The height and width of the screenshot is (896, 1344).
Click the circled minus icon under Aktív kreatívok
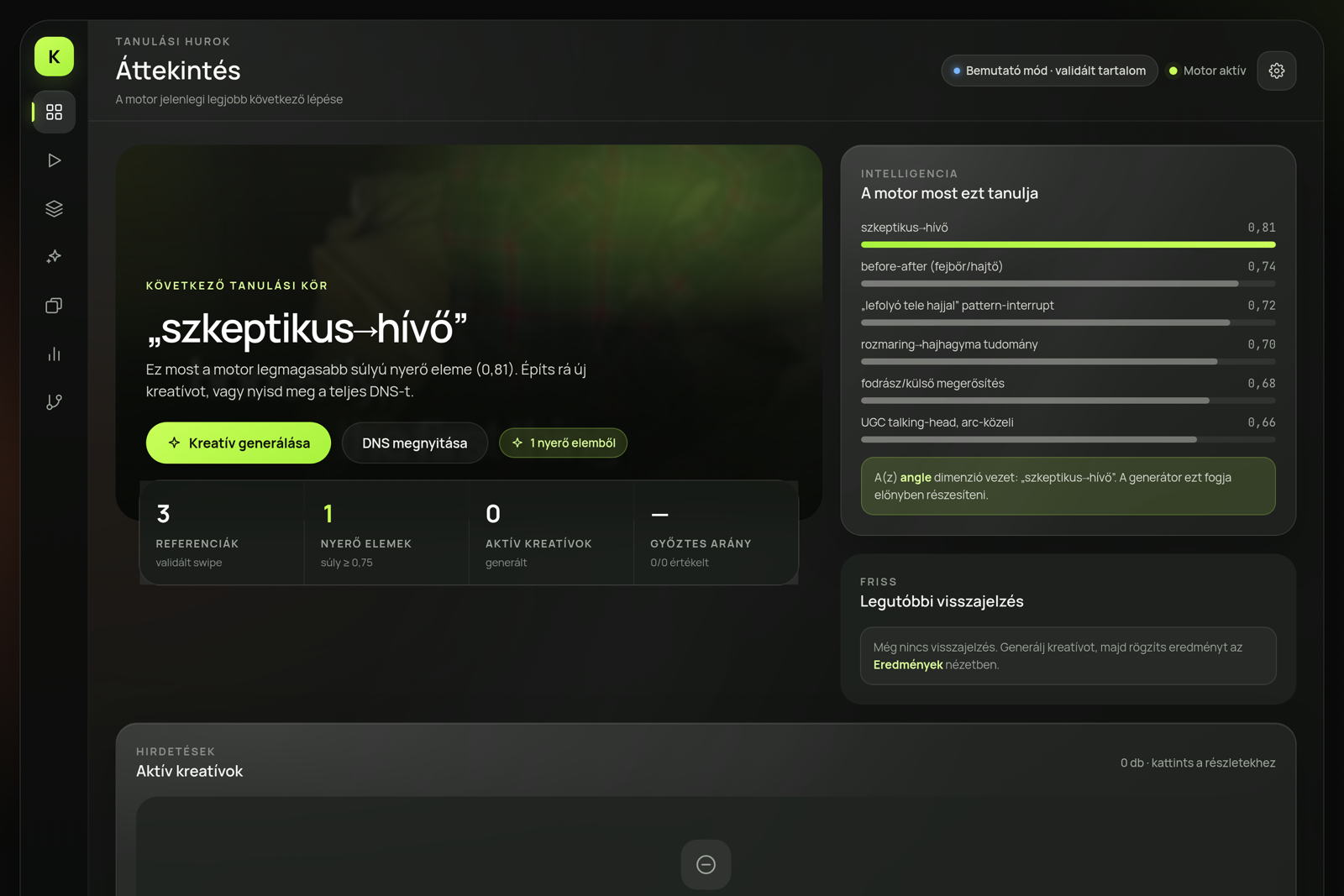click(706, 864)
